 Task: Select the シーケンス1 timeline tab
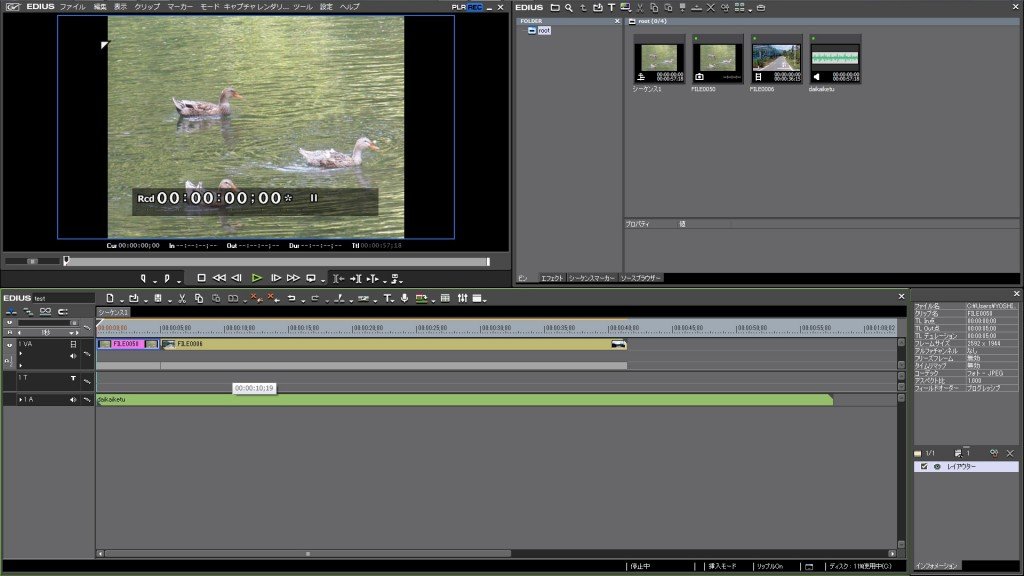point(114,312)
